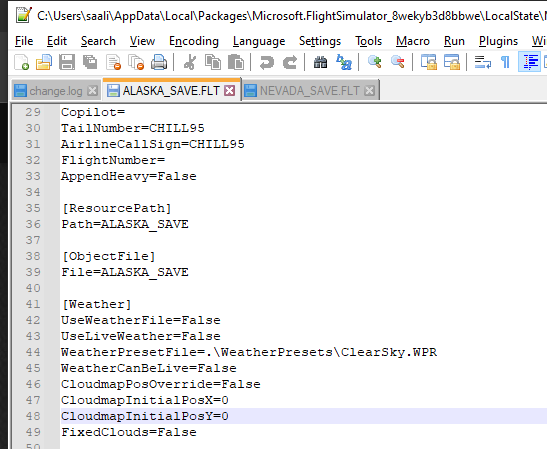Open the Search menu
Viewport: 547px width, 449px height.
[98, 41]
